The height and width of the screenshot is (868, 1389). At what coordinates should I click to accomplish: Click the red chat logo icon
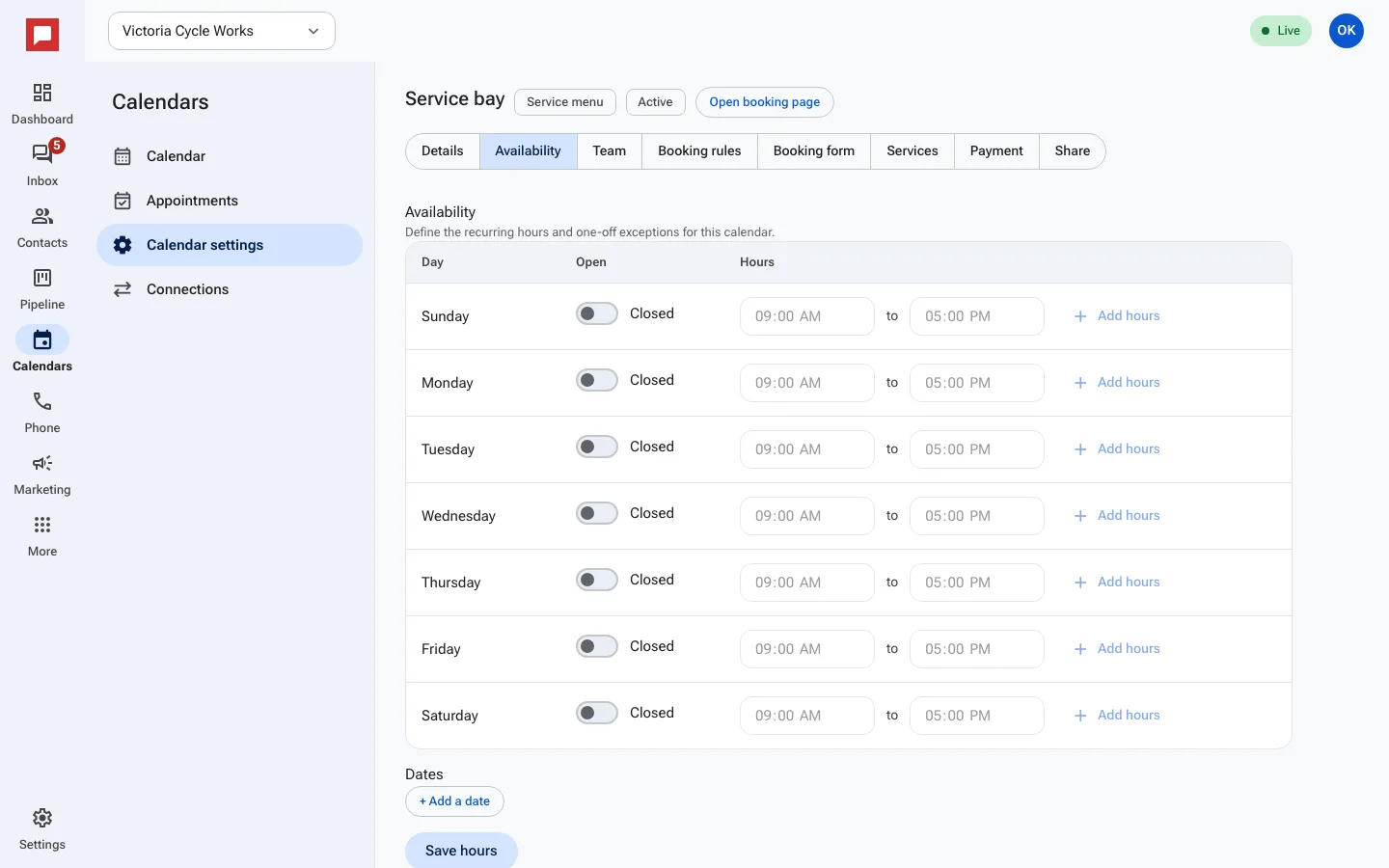coord(42,35)
